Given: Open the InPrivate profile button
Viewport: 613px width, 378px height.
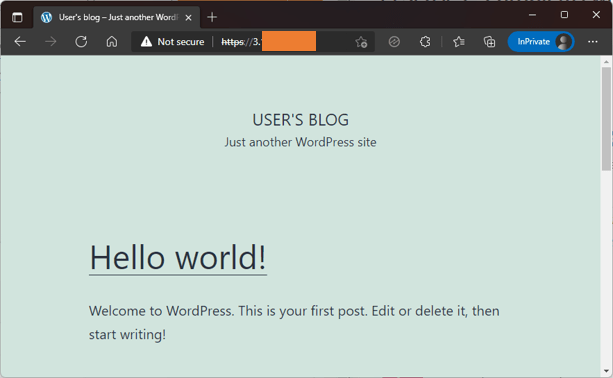Looking at the screenshot, I should click(541, 41).
